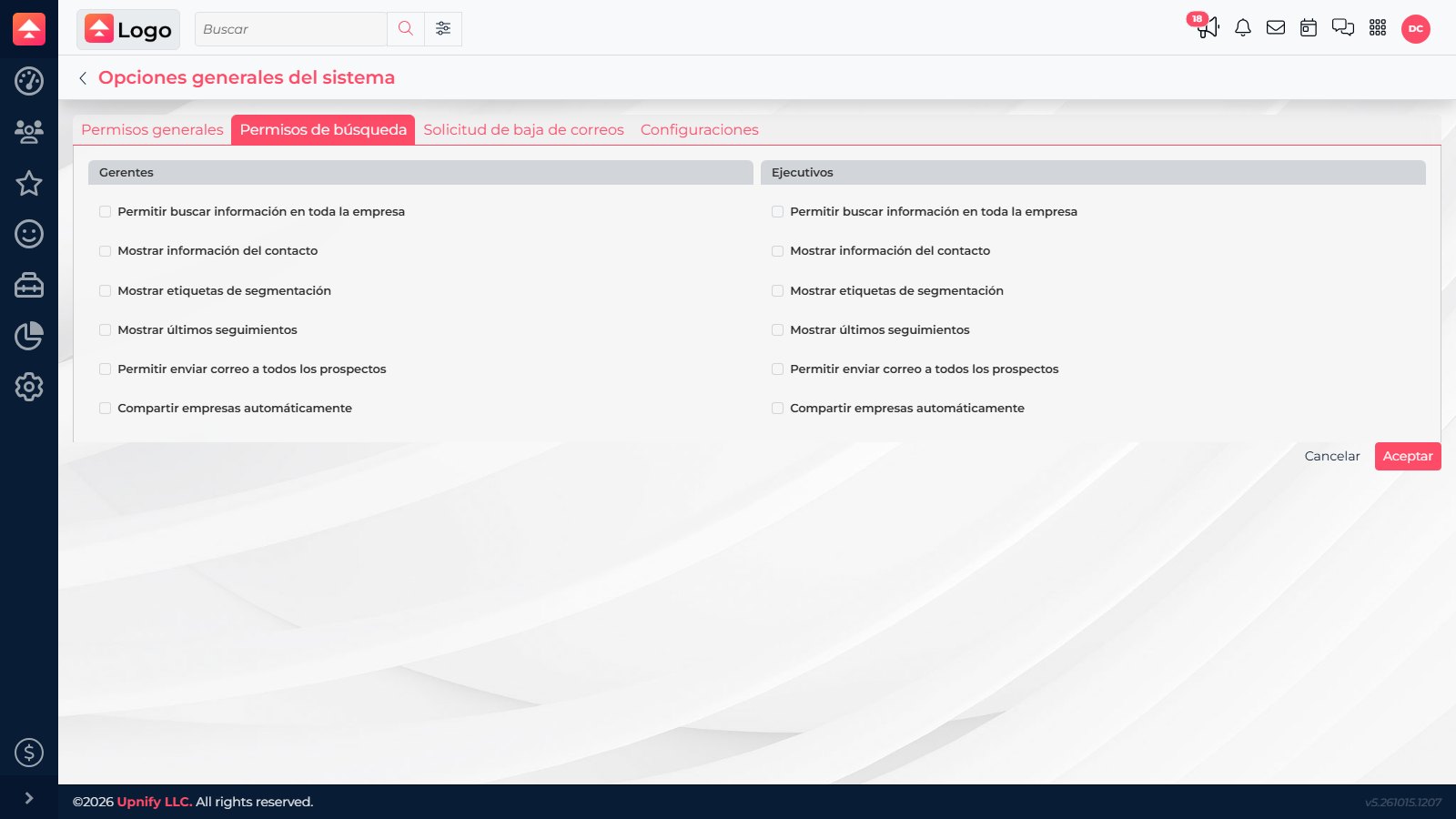Viewport: 1456px width, 819px height.
Task: Open the dollar sign billing icon
Action: [x=29, y=753]
